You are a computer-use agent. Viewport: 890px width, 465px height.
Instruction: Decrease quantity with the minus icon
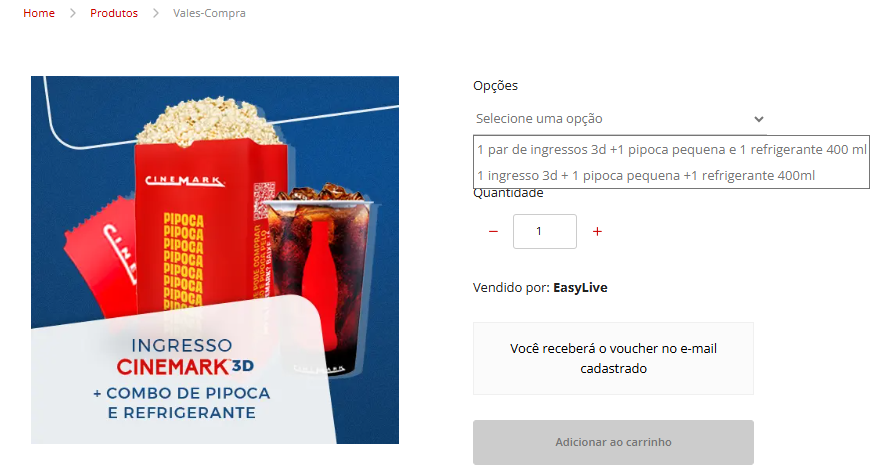tap(493, 231)
